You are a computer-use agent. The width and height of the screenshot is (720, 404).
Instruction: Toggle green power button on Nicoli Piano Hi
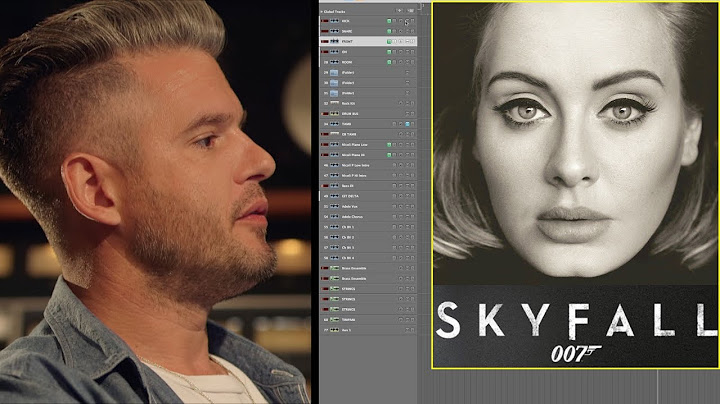389,155
